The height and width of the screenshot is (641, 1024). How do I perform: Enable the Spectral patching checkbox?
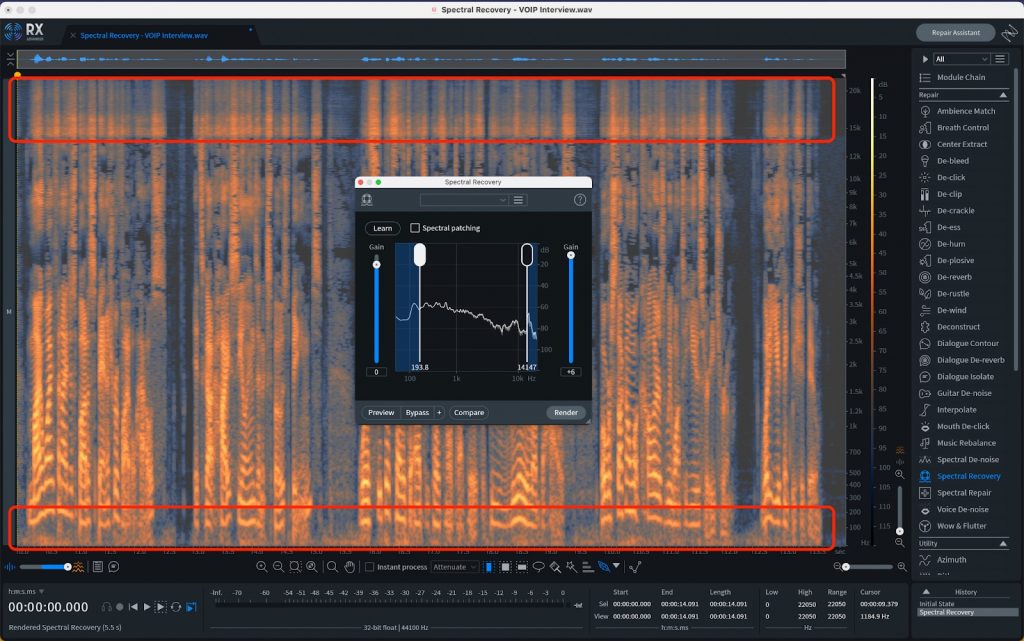point(415,228)
